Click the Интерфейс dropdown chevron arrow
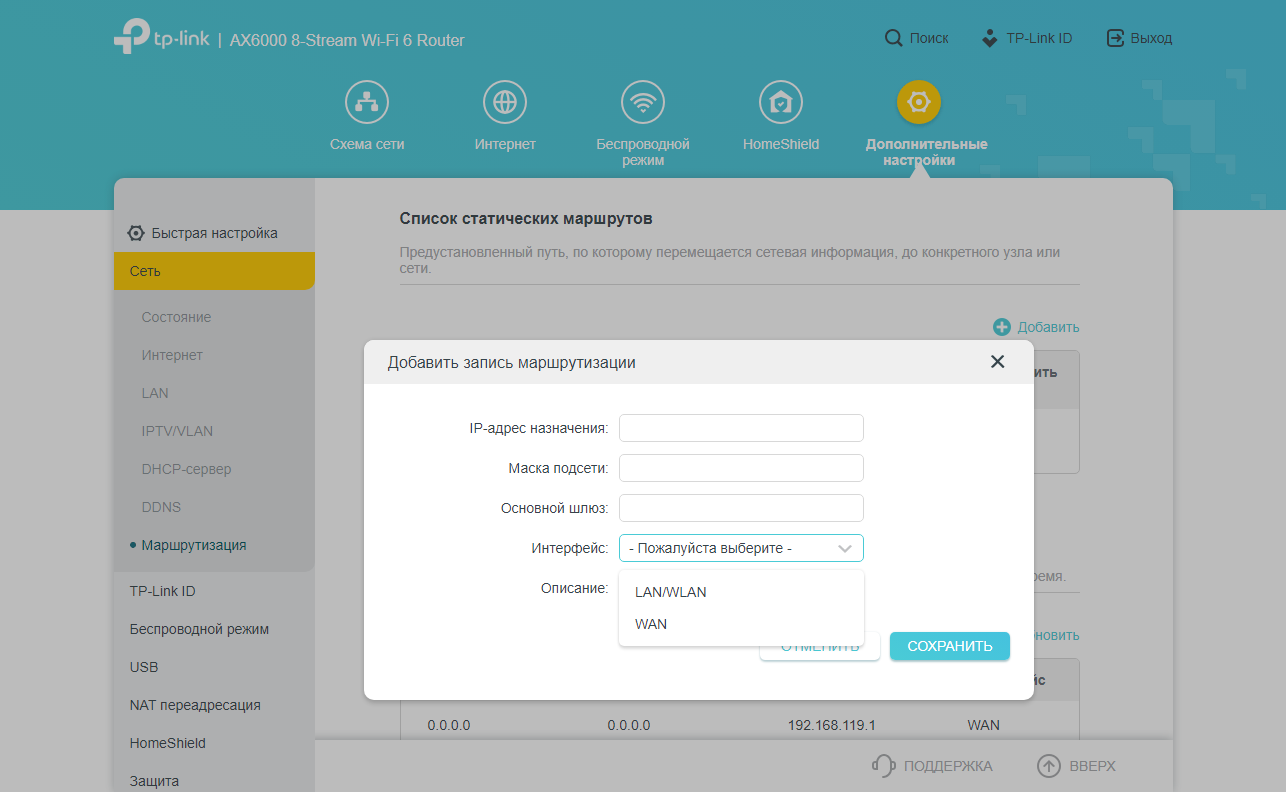 (x=845, y=548)
